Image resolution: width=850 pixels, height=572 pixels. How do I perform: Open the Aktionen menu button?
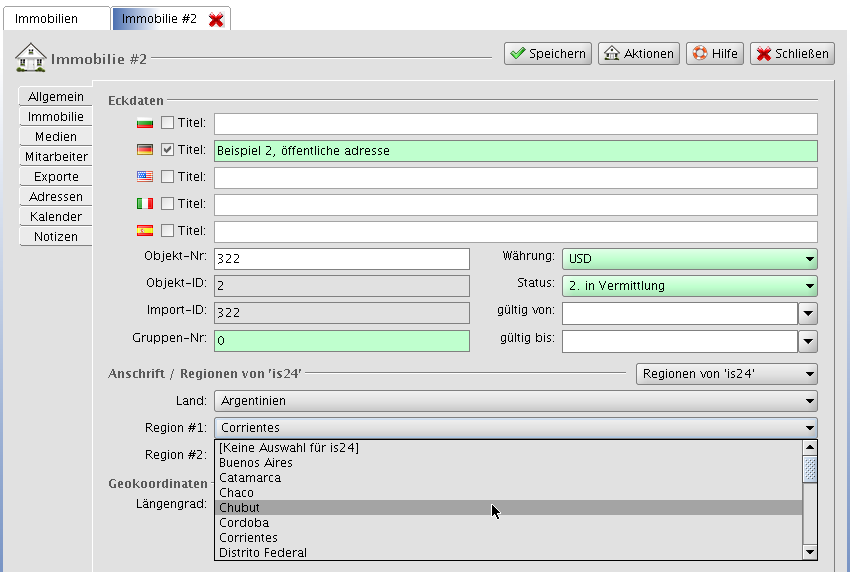[x=639, y=54]
